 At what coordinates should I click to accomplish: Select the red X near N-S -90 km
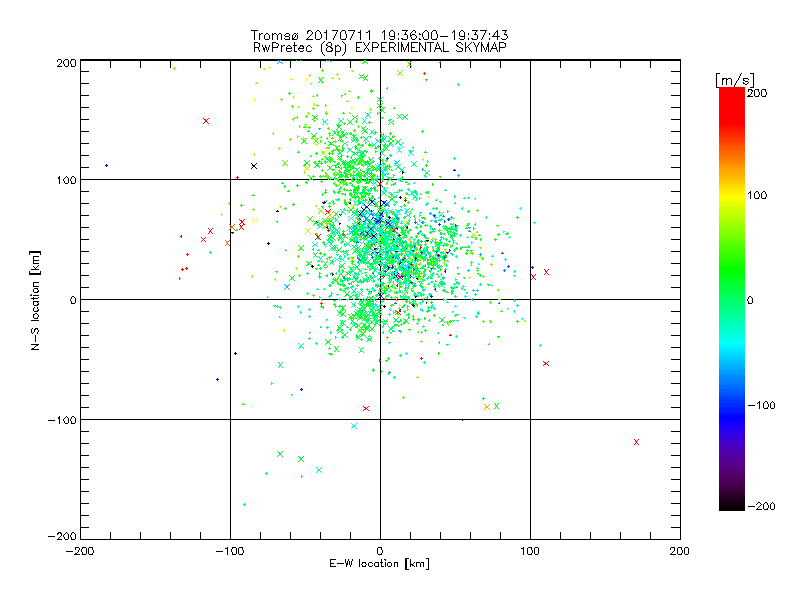click(x=366, y=408)
